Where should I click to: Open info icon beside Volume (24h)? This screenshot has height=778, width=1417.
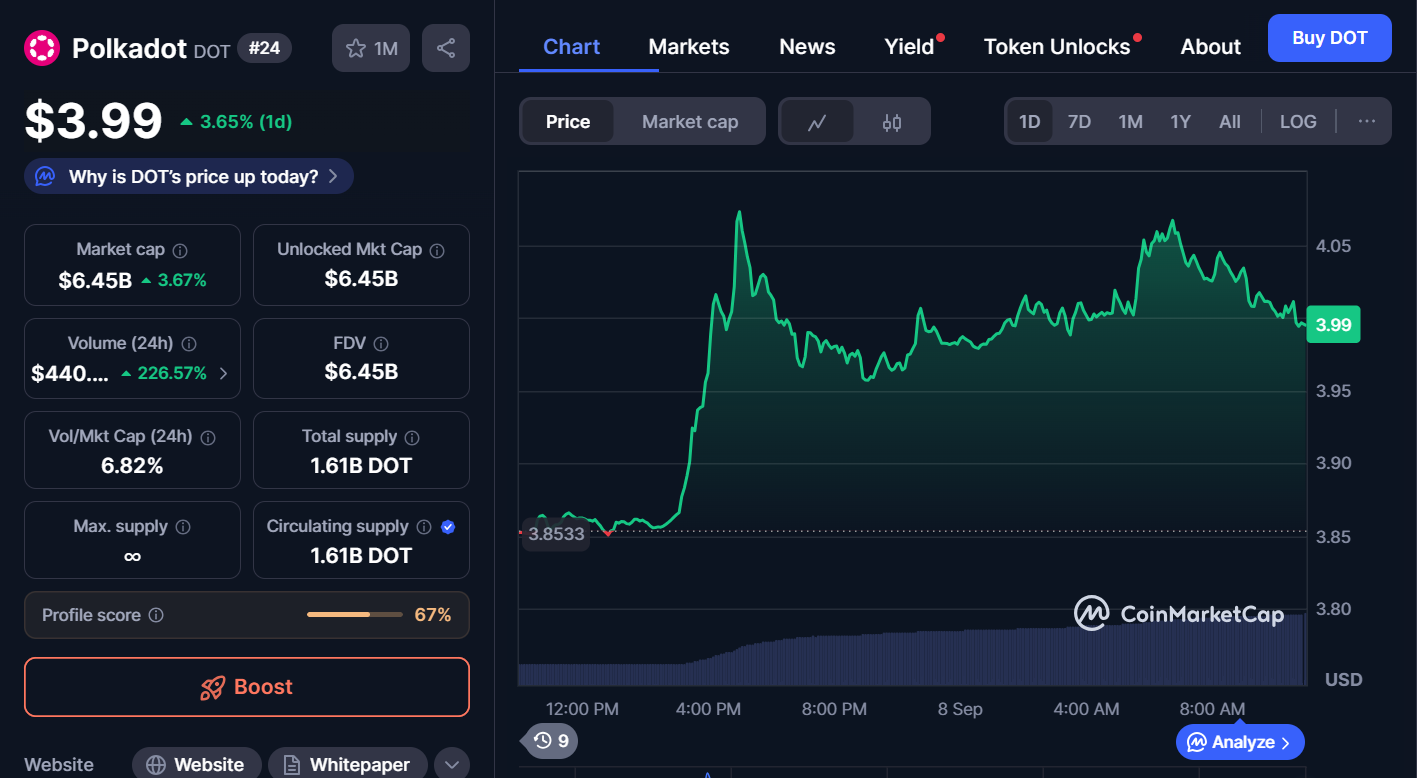tap(189, 344)
